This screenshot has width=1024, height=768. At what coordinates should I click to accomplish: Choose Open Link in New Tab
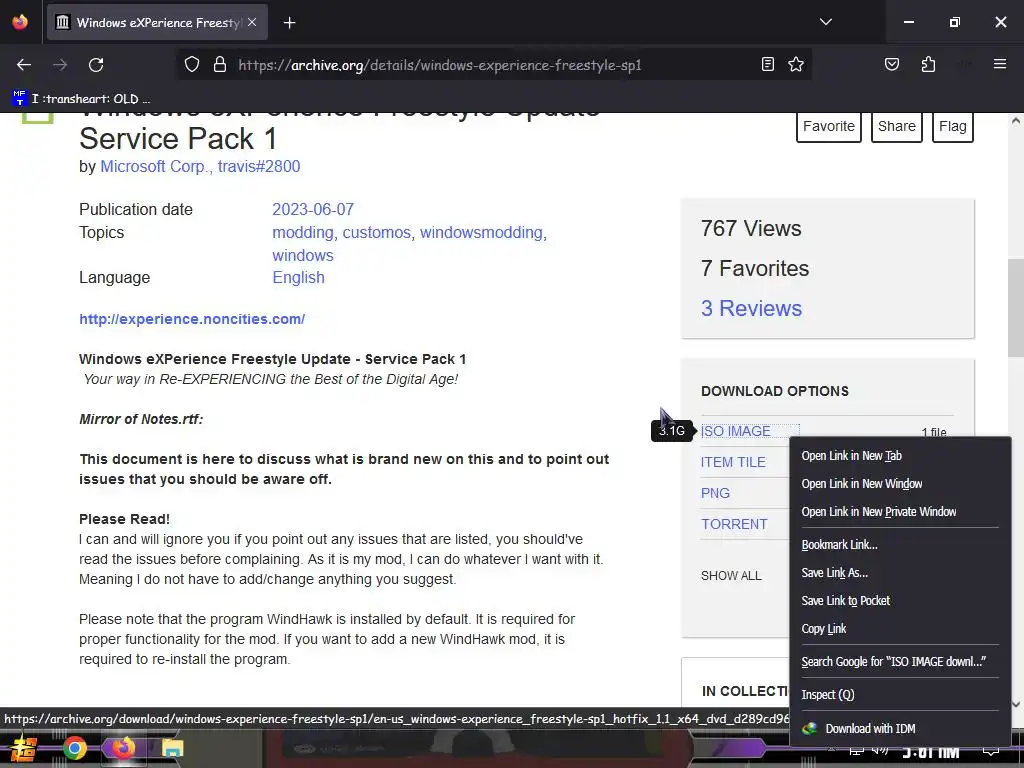click(901, 456)
